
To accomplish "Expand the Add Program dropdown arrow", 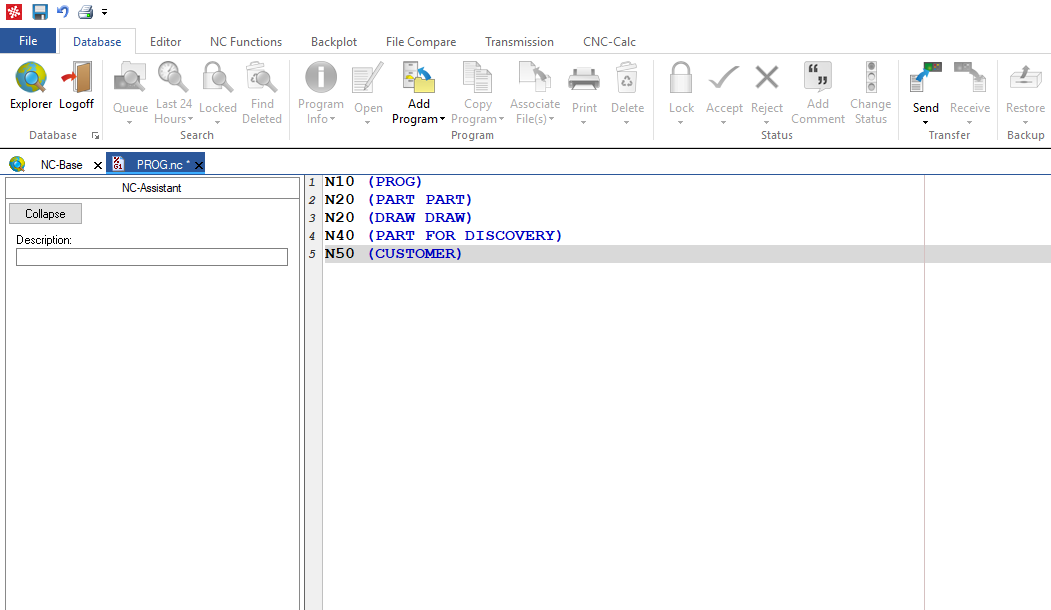I will pos(442,119).
